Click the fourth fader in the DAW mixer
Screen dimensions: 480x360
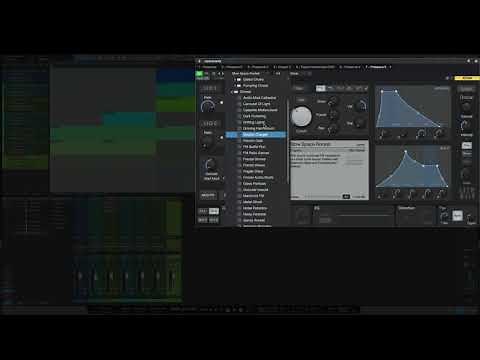[126, 276]
